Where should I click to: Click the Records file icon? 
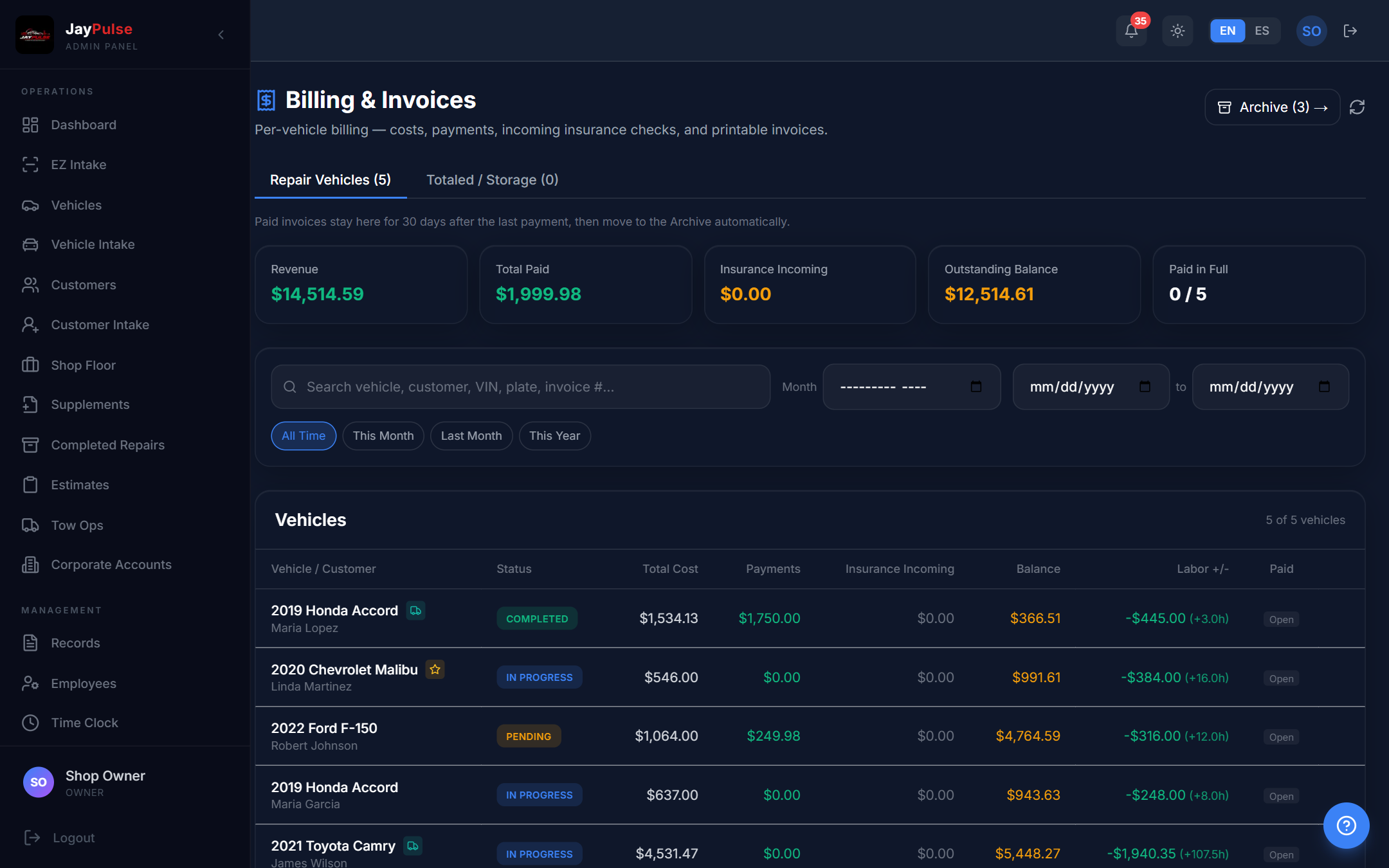point(30,643)
